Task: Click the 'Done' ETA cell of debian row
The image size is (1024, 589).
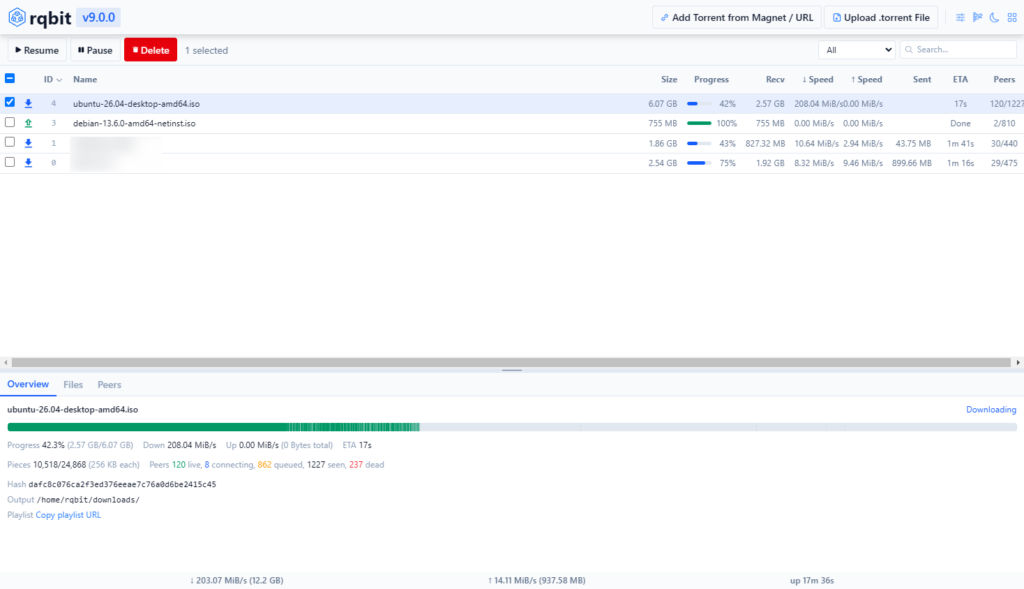Action: point(960,123)
